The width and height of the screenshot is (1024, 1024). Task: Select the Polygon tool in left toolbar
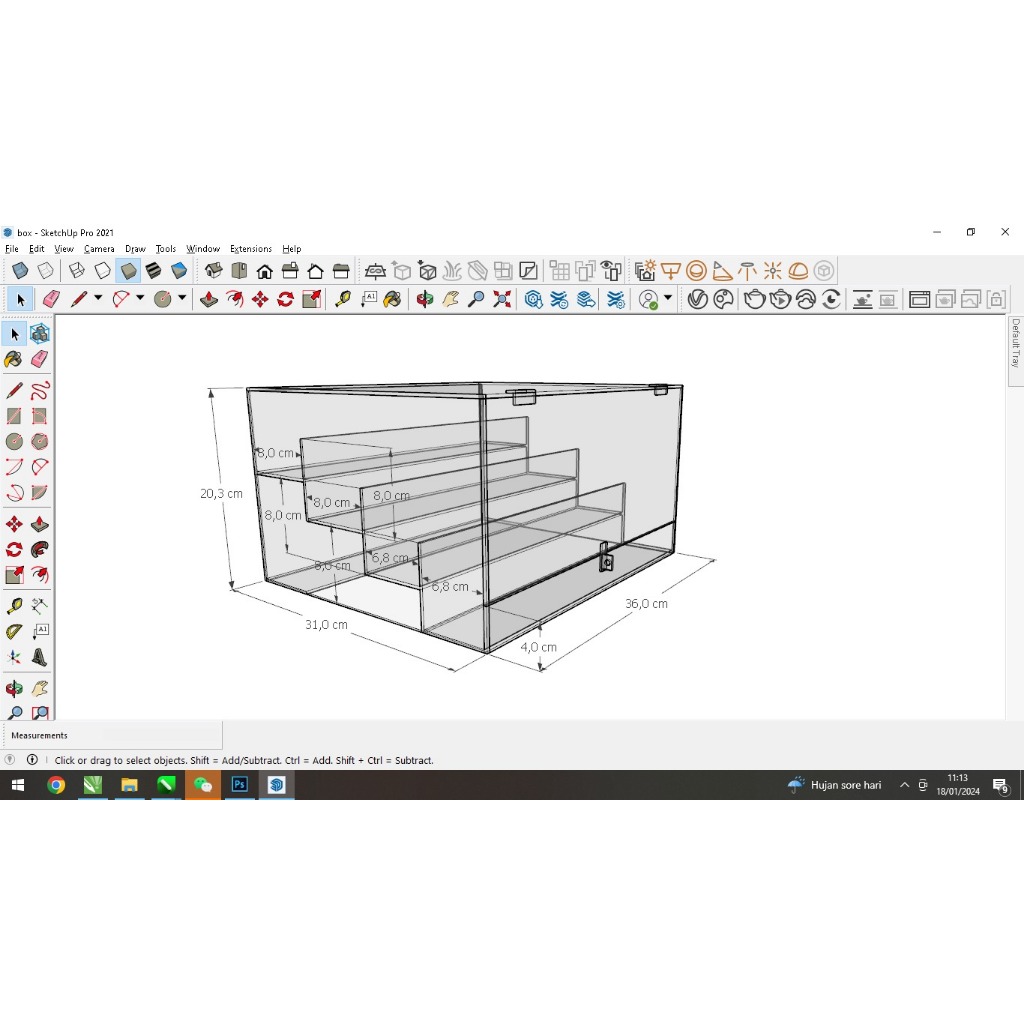point(40,441)
